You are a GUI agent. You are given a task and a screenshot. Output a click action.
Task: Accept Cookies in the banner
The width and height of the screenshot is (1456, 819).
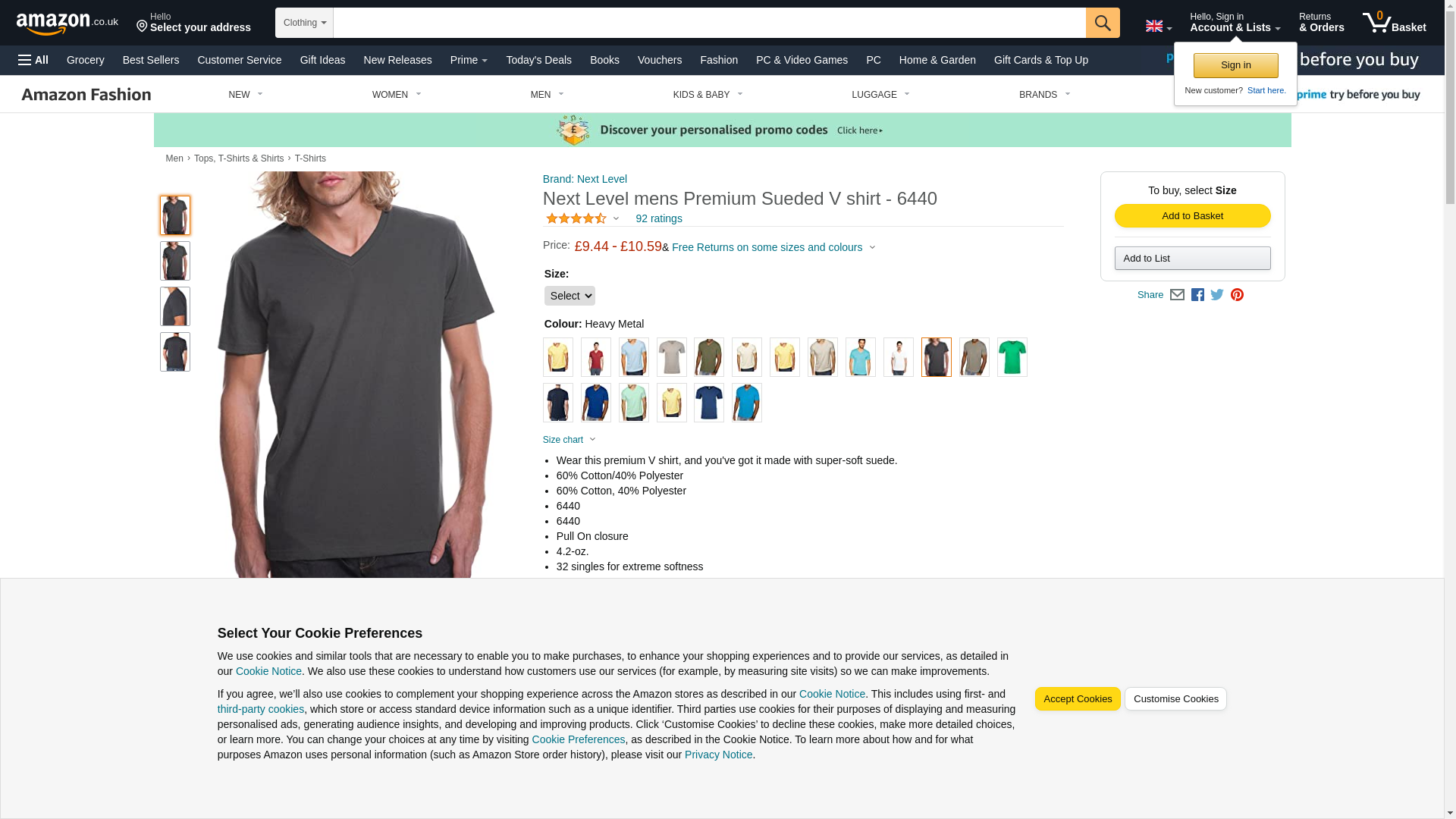pos(1077,699)
